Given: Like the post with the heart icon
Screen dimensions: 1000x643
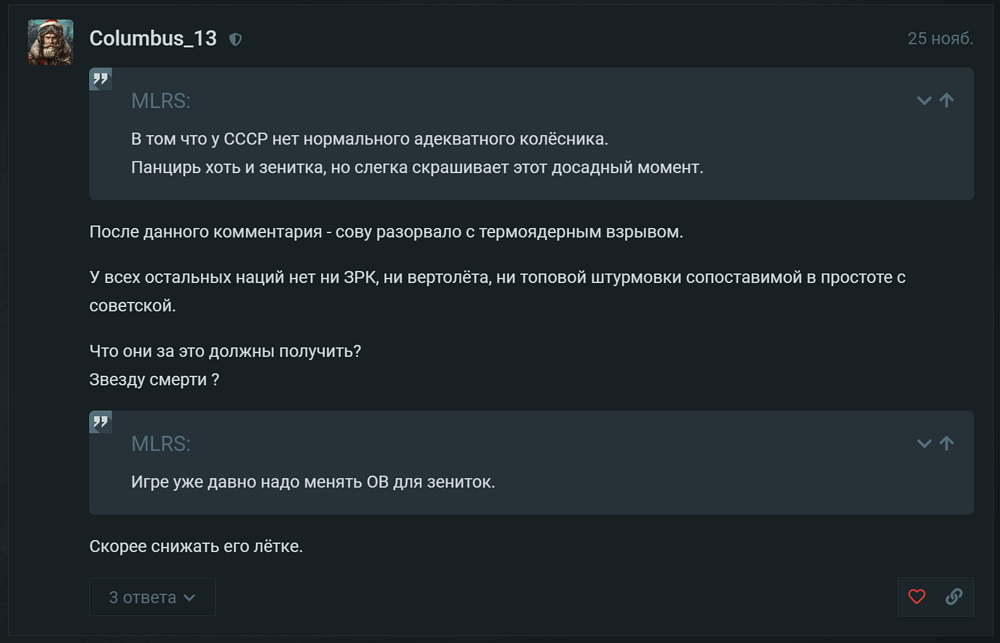Looking at the screenshot, I should tap(917, 597).
